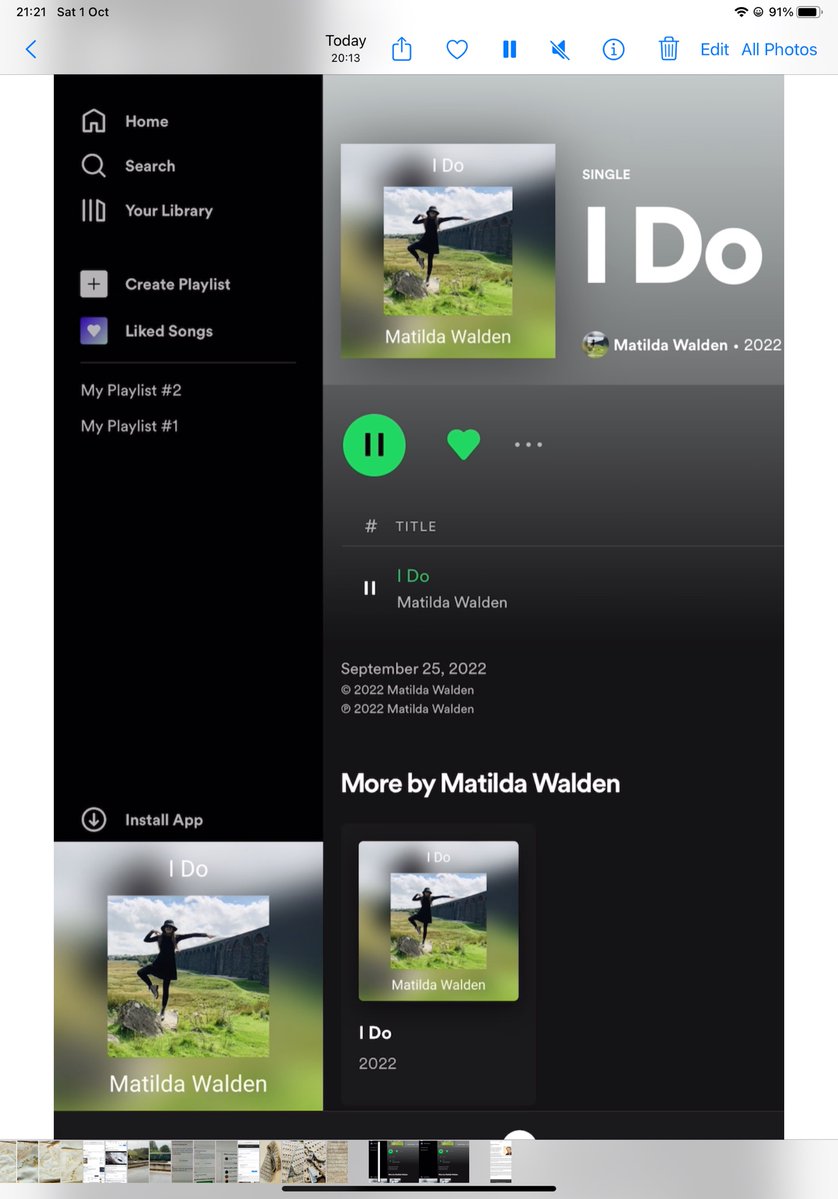
Task: Select Install App
Action: click(x=164, y=820)
